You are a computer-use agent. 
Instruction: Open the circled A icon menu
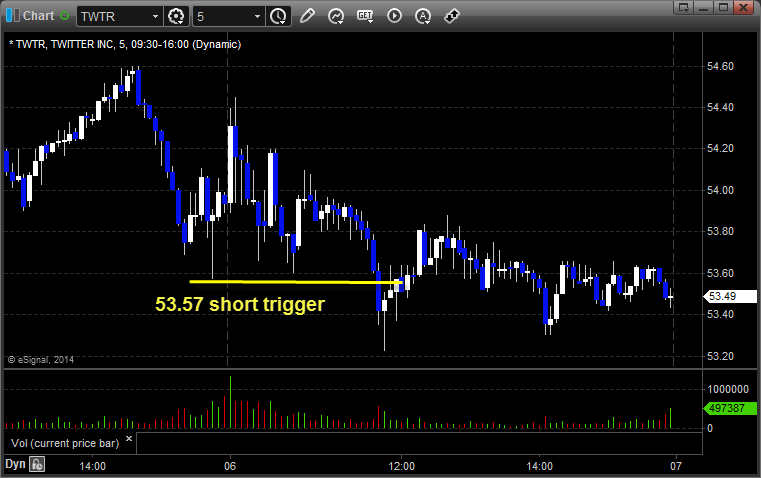click(x=423, y=16)
